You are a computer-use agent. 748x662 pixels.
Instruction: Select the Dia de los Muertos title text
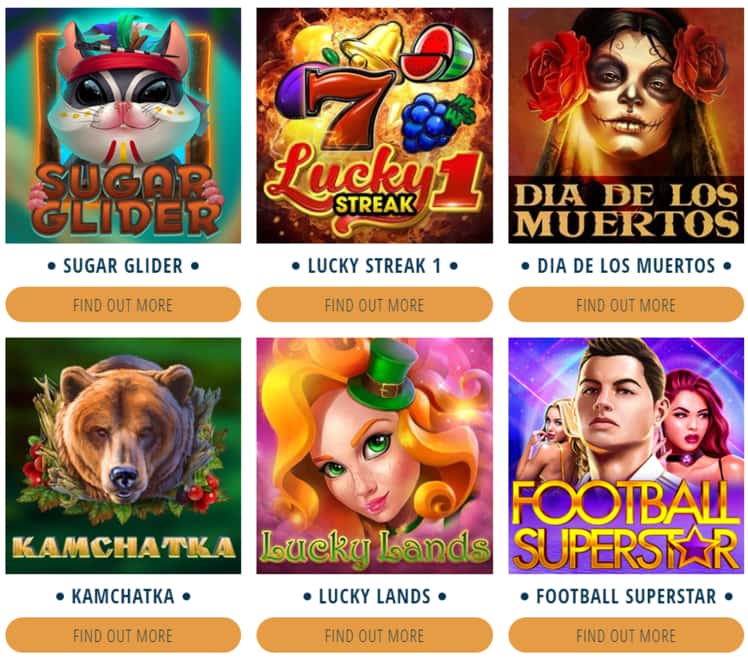tap(626, 266)
